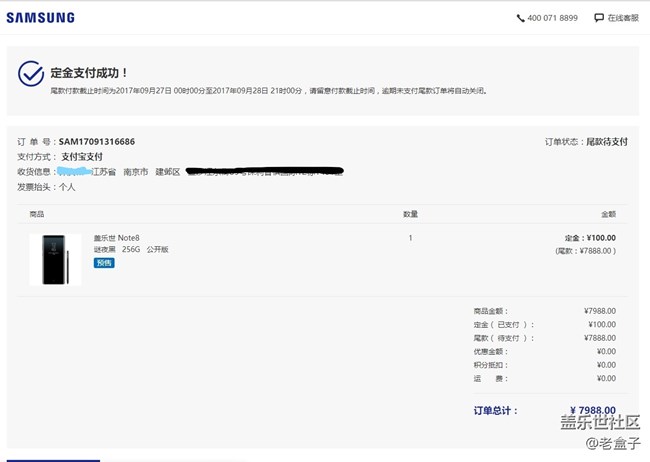
Task: Click the phone icon beside 400 071 8899
Action: click(521, 18)
